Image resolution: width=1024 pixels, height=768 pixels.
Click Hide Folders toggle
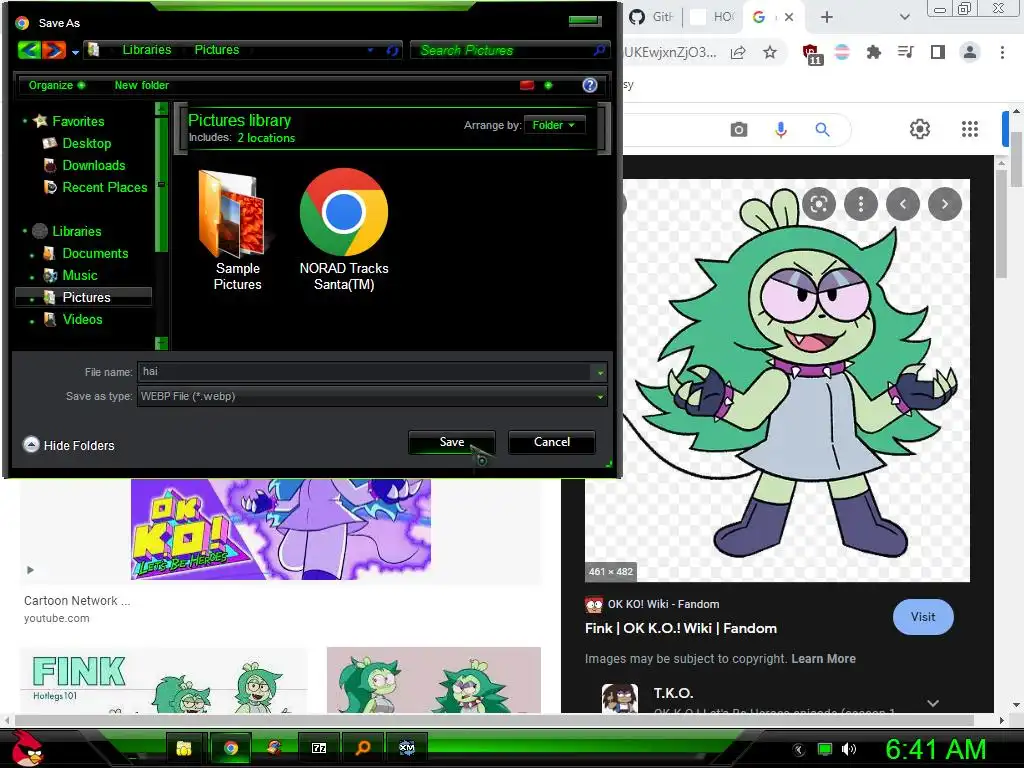point(69,445)
